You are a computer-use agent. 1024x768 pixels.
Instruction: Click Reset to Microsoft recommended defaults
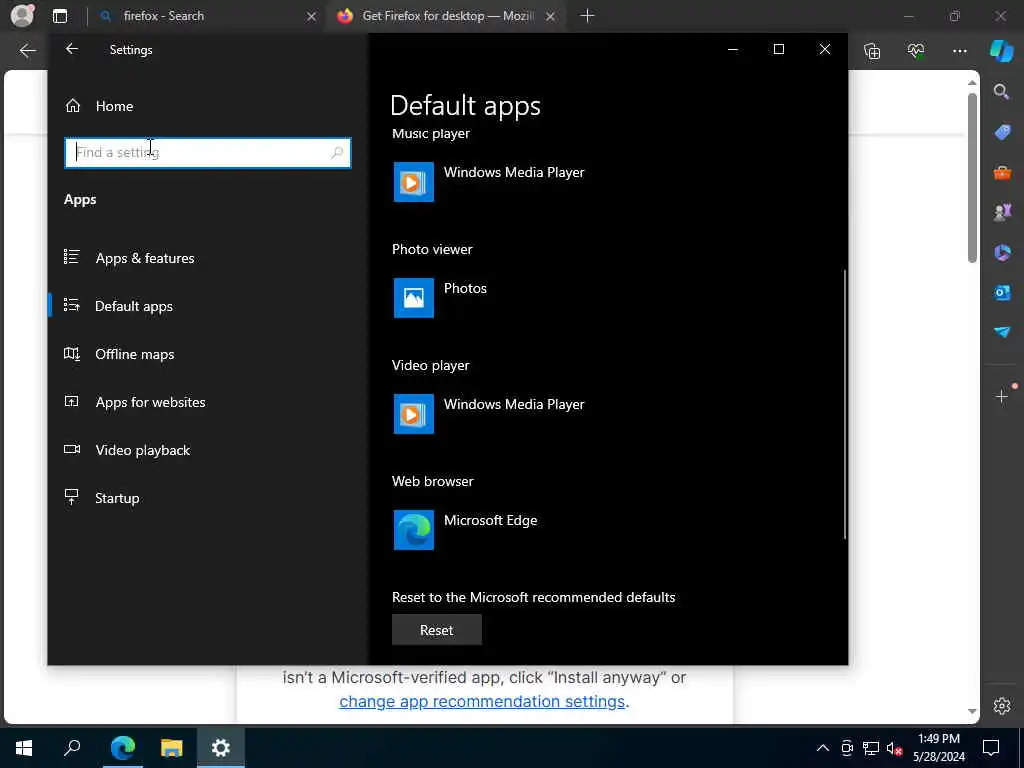437,630
